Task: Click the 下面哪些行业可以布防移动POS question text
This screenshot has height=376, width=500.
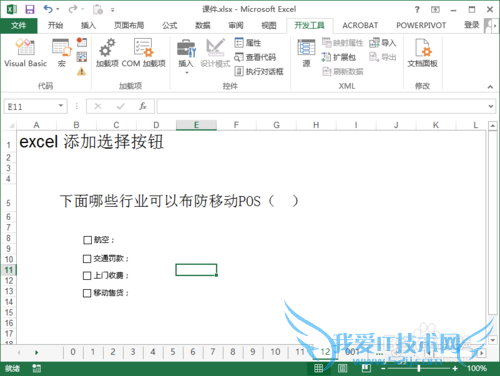Action: pos(179,201)
